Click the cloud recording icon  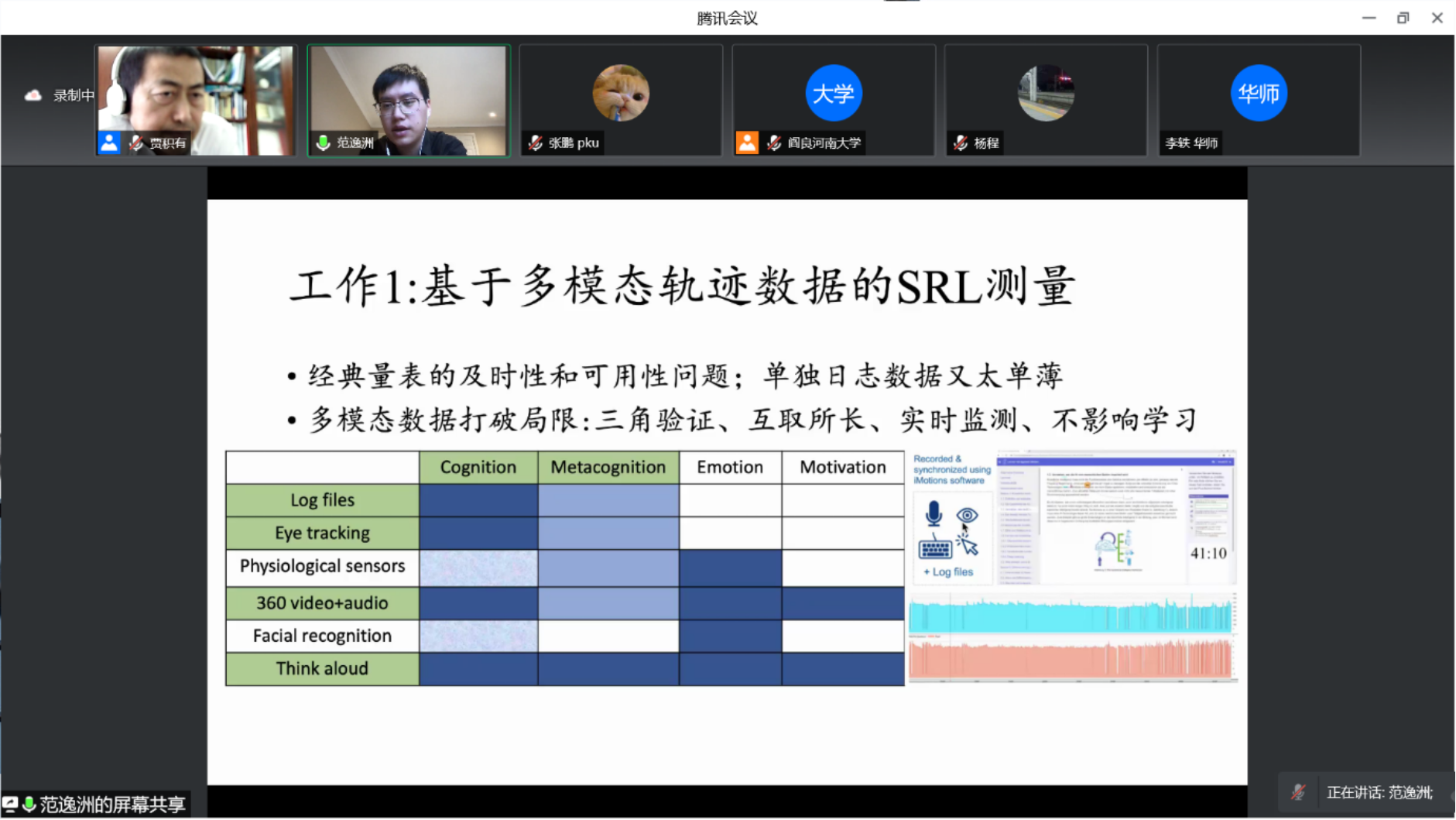tap(33, 95)
